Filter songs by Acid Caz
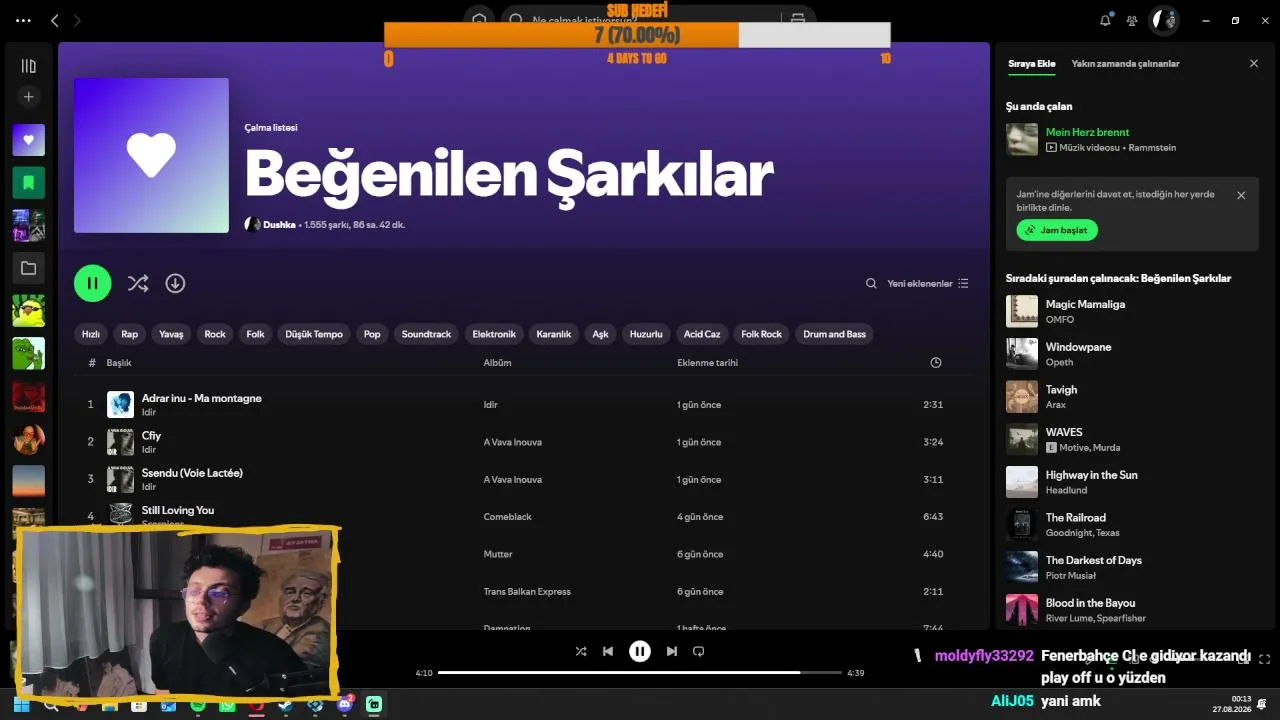The width and height of the screenshot is (1280, 720). click(702, 334)
